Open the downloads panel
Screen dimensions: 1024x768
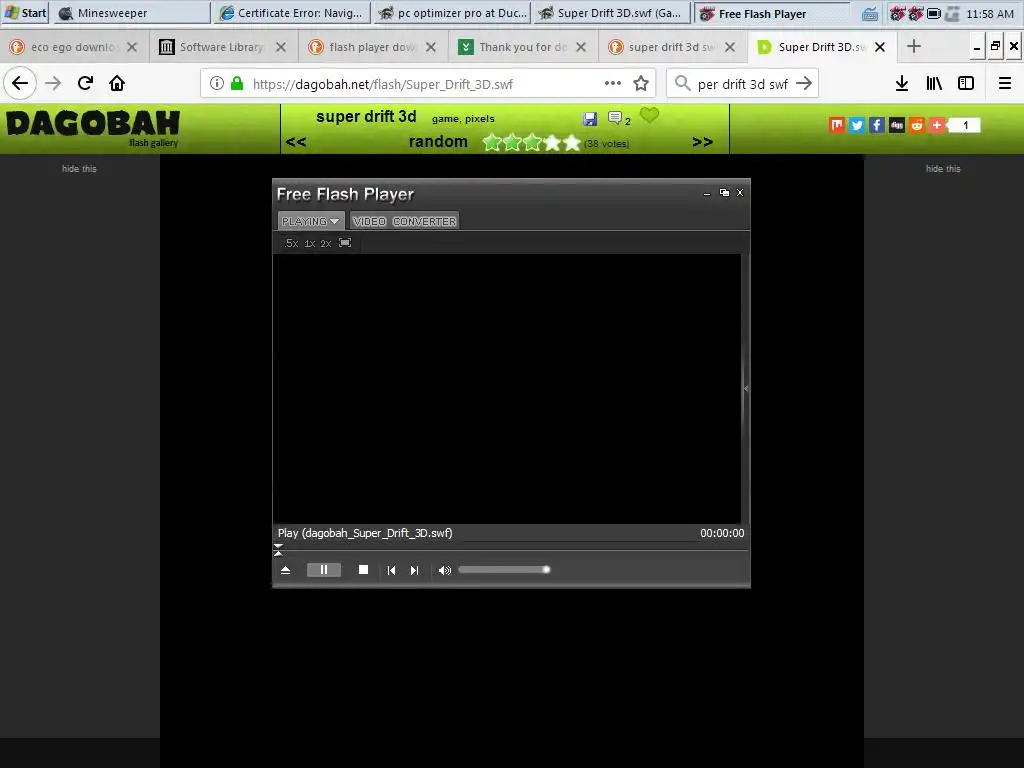click(x=902, y=84)
